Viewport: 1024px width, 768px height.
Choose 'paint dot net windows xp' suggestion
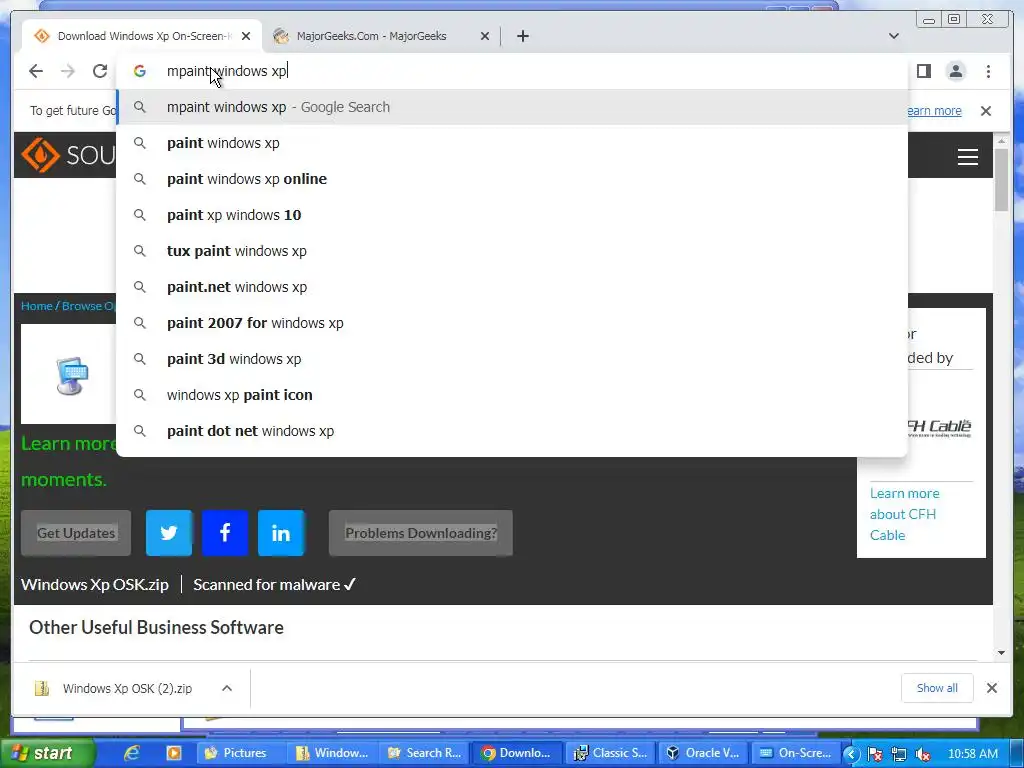pos(512,430)
